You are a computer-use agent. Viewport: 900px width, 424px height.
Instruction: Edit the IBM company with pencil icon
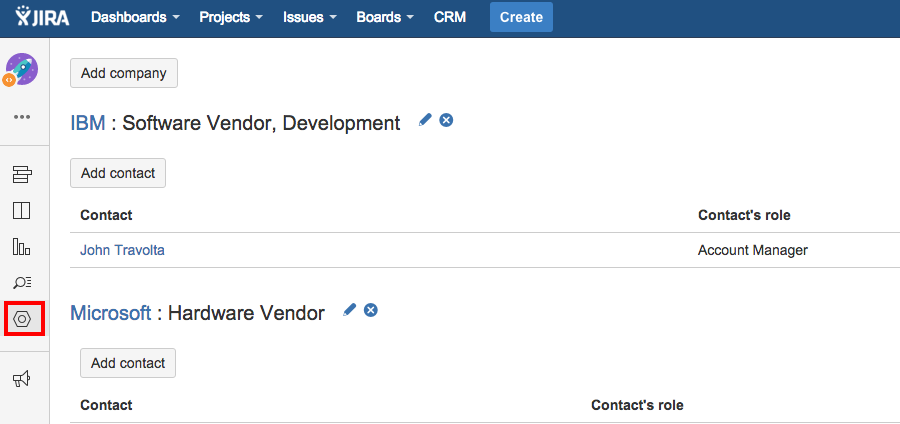click(425, 120)
